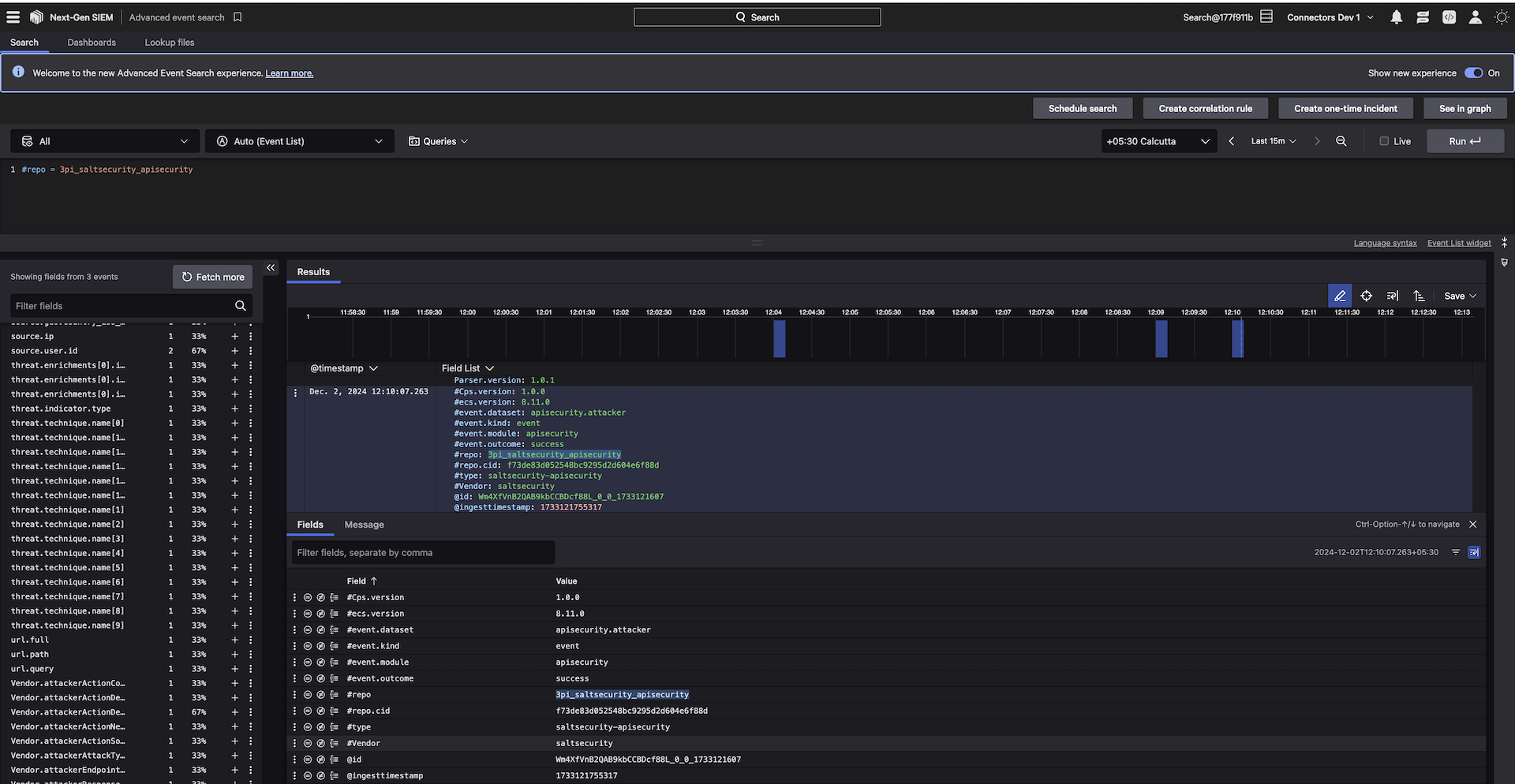Click the zoom out time range magnifier

(x=1341, y=141)
